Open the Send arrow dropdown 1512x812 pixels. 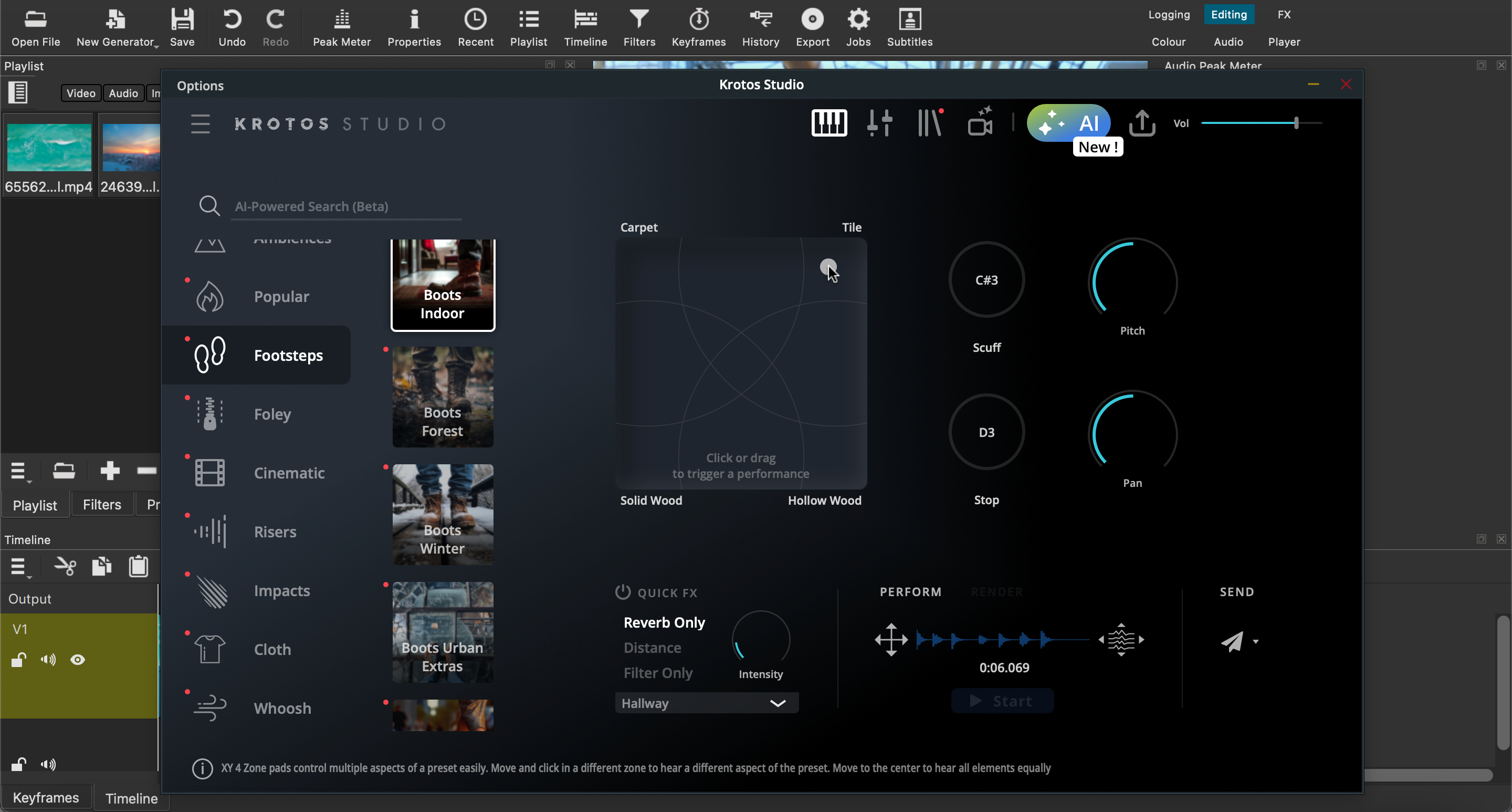(1255, 641)
